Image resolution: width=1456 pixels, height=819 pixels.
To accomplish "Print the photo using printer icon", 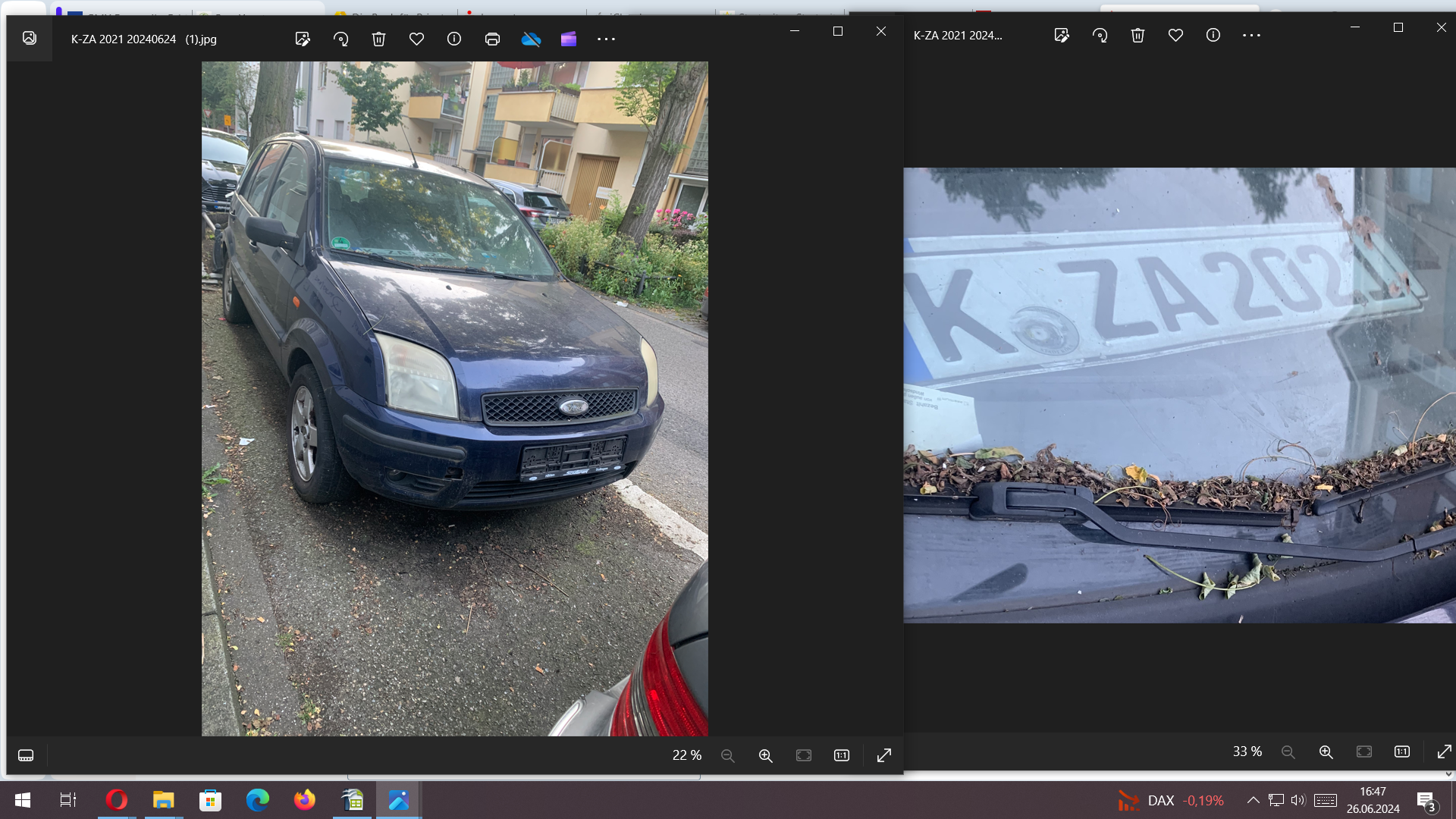I will click(x=492, y=39).
